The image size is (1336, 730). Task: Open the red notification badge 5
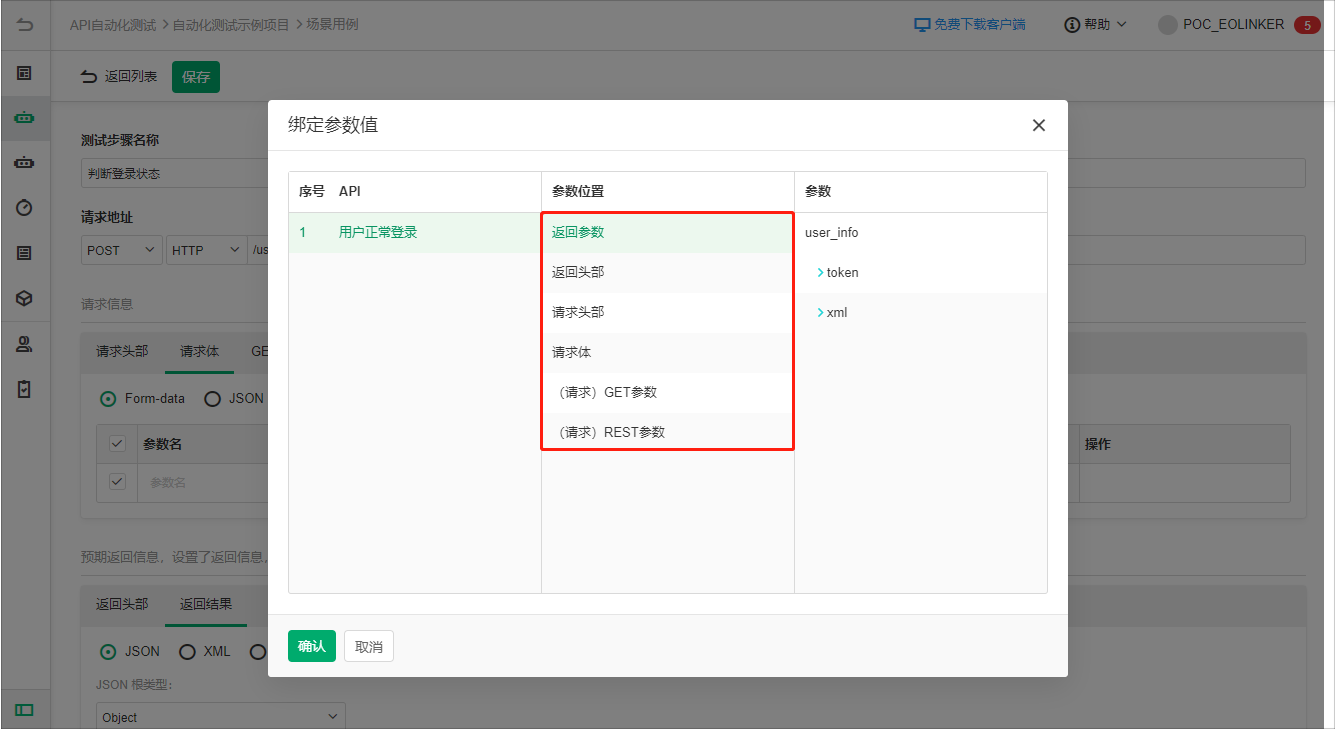pyautogui.click(x=1307, y=25)
